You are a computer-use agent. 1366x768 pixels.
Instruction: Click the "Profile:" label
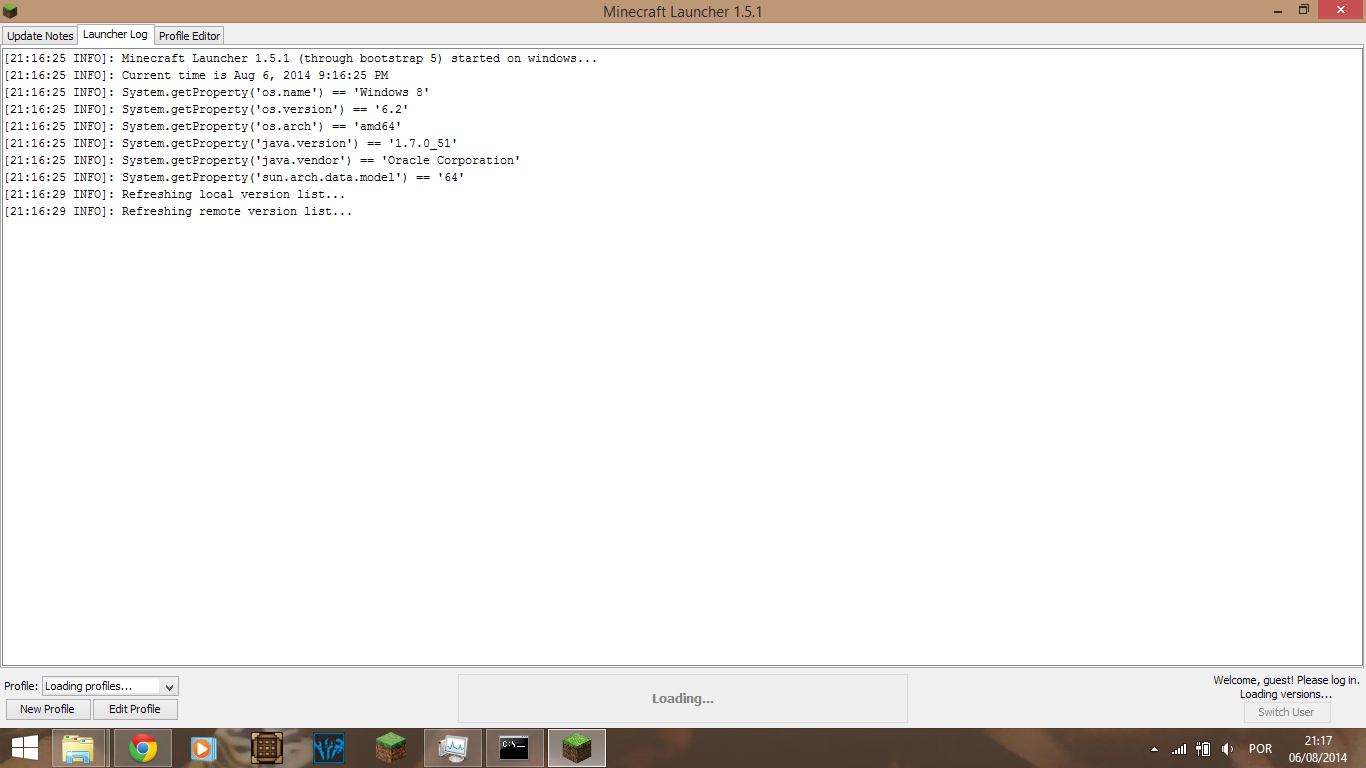pos(21,686)
